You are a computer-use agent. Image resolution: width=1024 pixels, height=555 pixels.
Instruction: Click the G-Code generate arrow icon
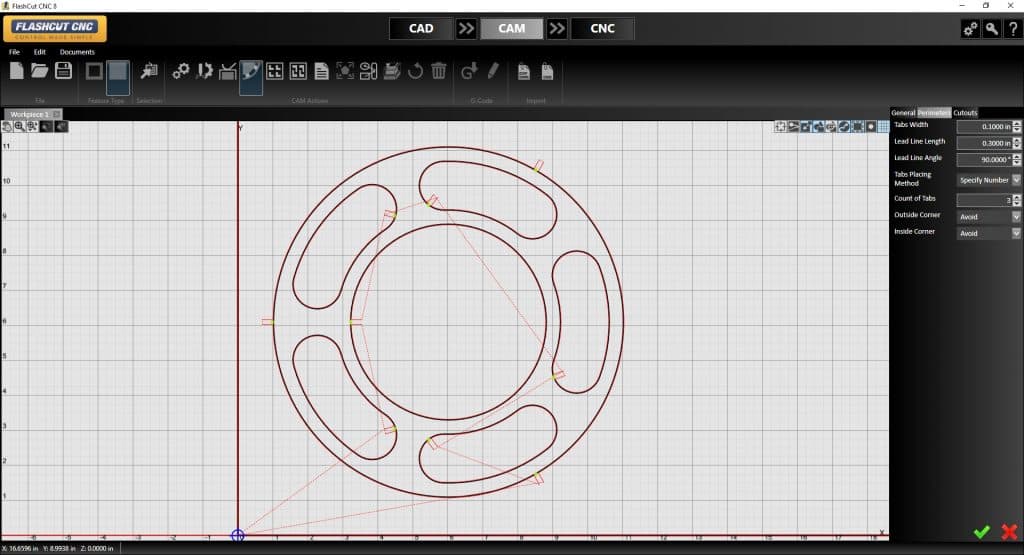[468, 71]
